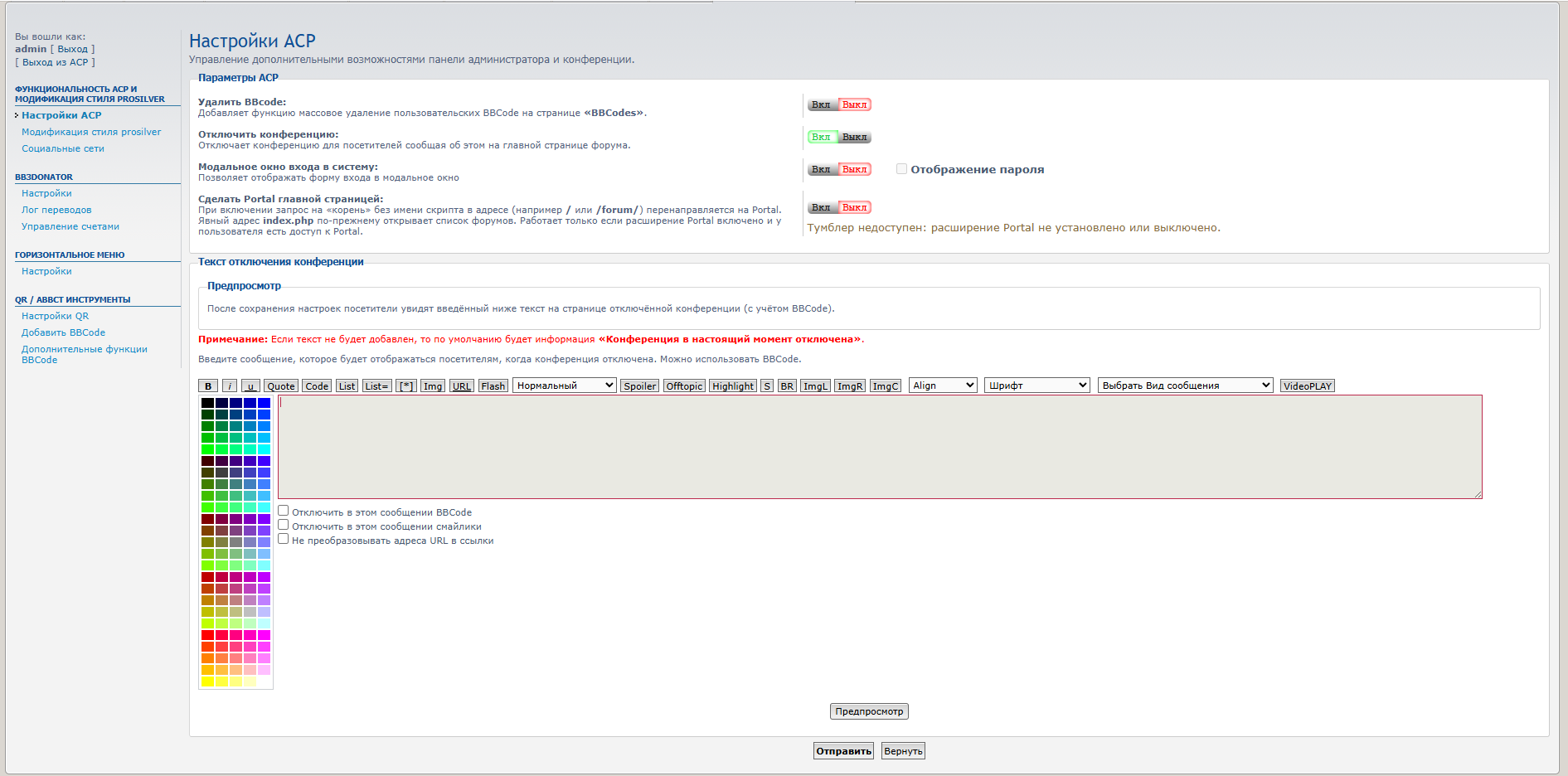Insert line break with BR button
Image resolution: width=1568 pixels, height=776 pixels.
(x=787, y=386)
